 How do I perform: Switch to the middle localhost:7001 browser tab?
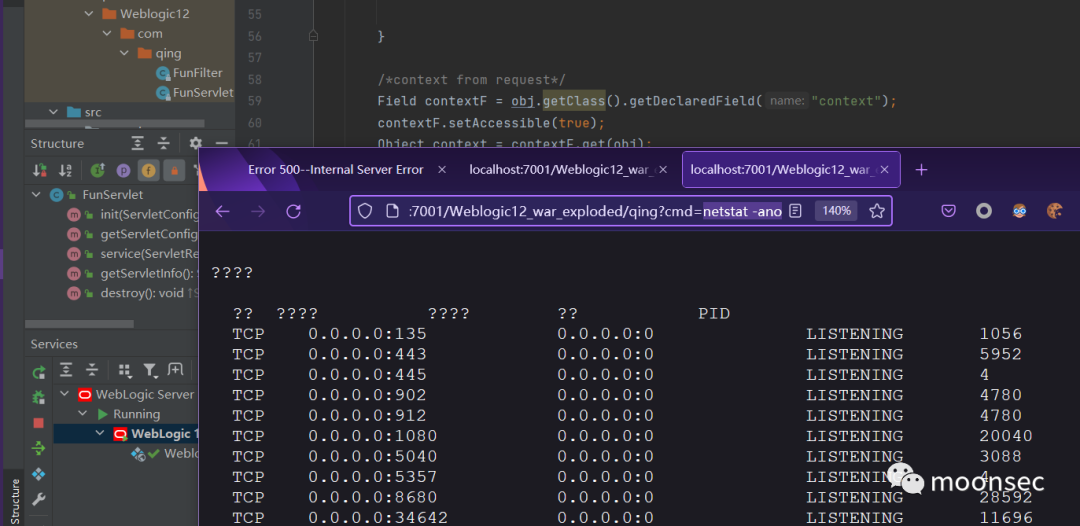point(559,169)
